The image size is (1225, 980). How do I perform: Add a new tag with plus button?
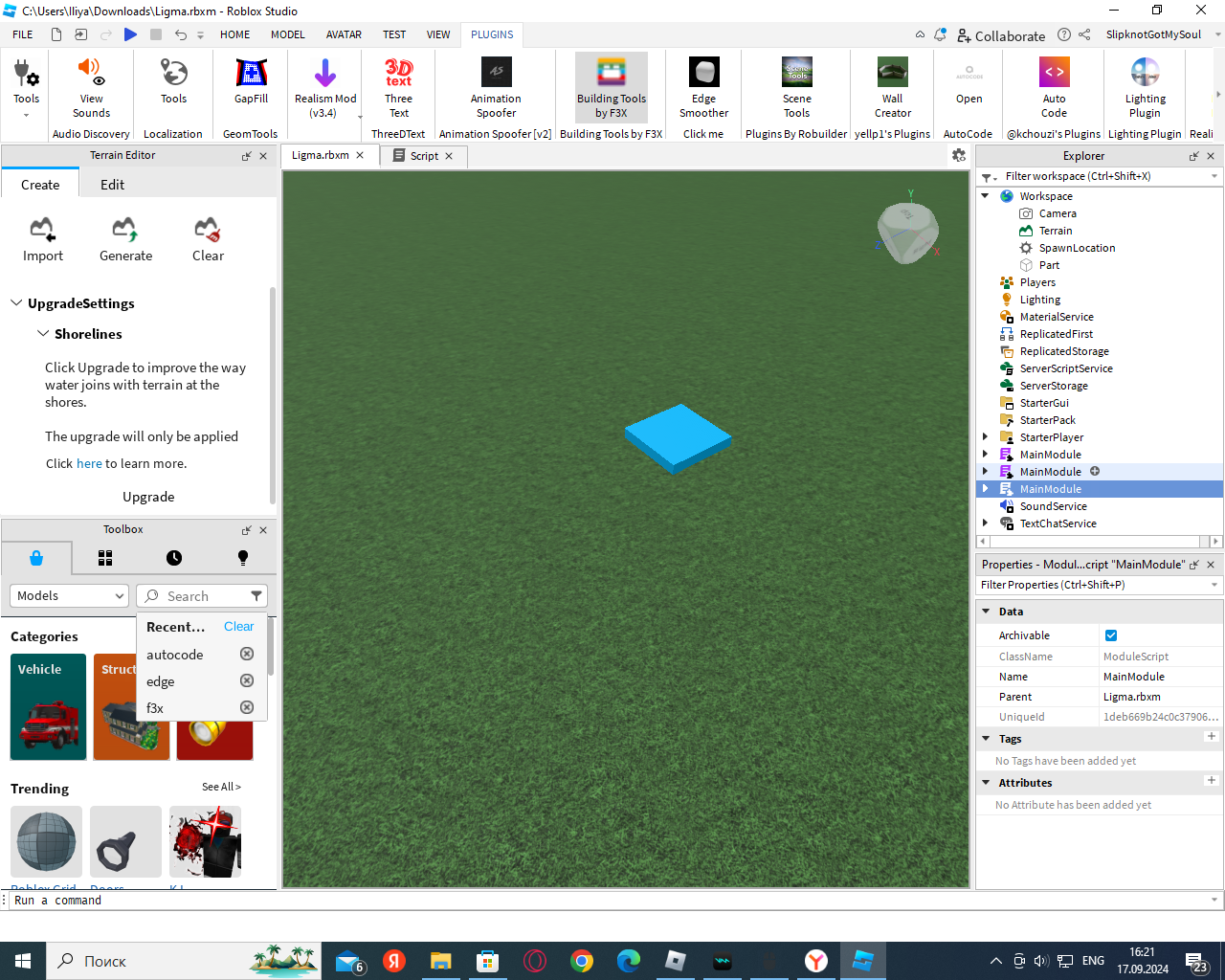(1211, 737)
